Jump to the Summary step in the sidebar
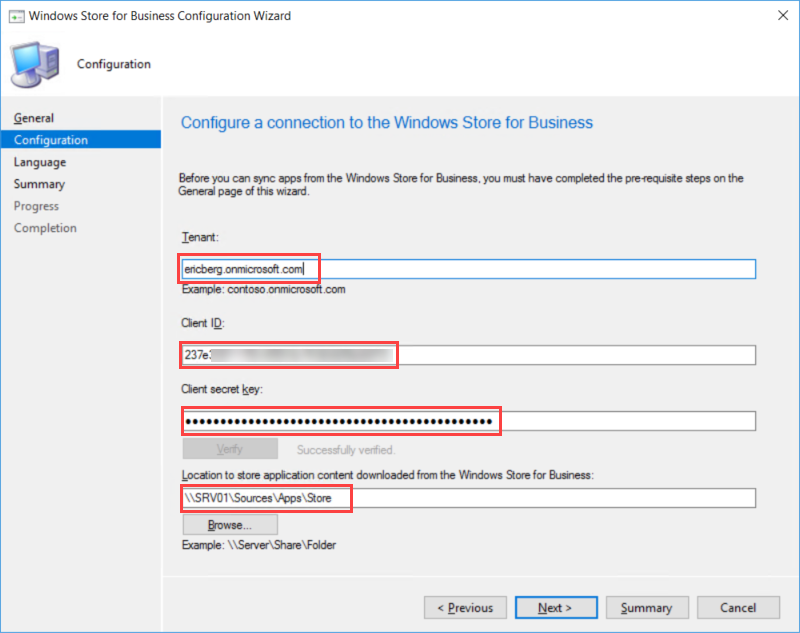Image resolution: width=800 pixels, height=633 pixels. pyautogui.click(x=39, y=184)
